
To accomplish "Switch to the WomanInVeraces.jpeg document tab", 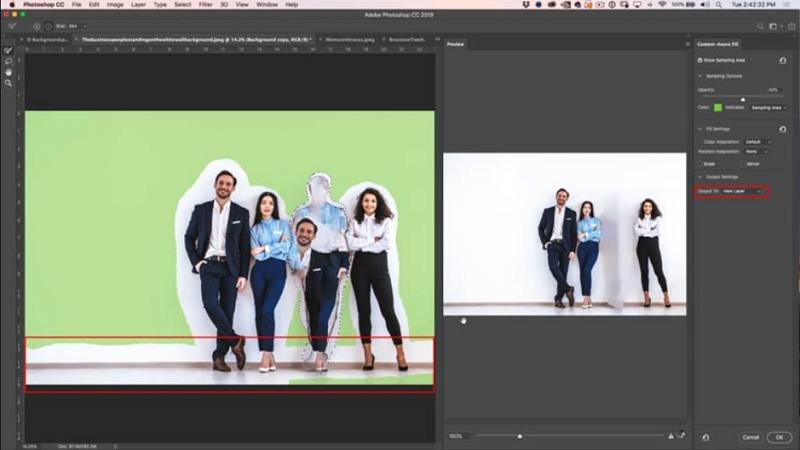I will pos(349,40).
